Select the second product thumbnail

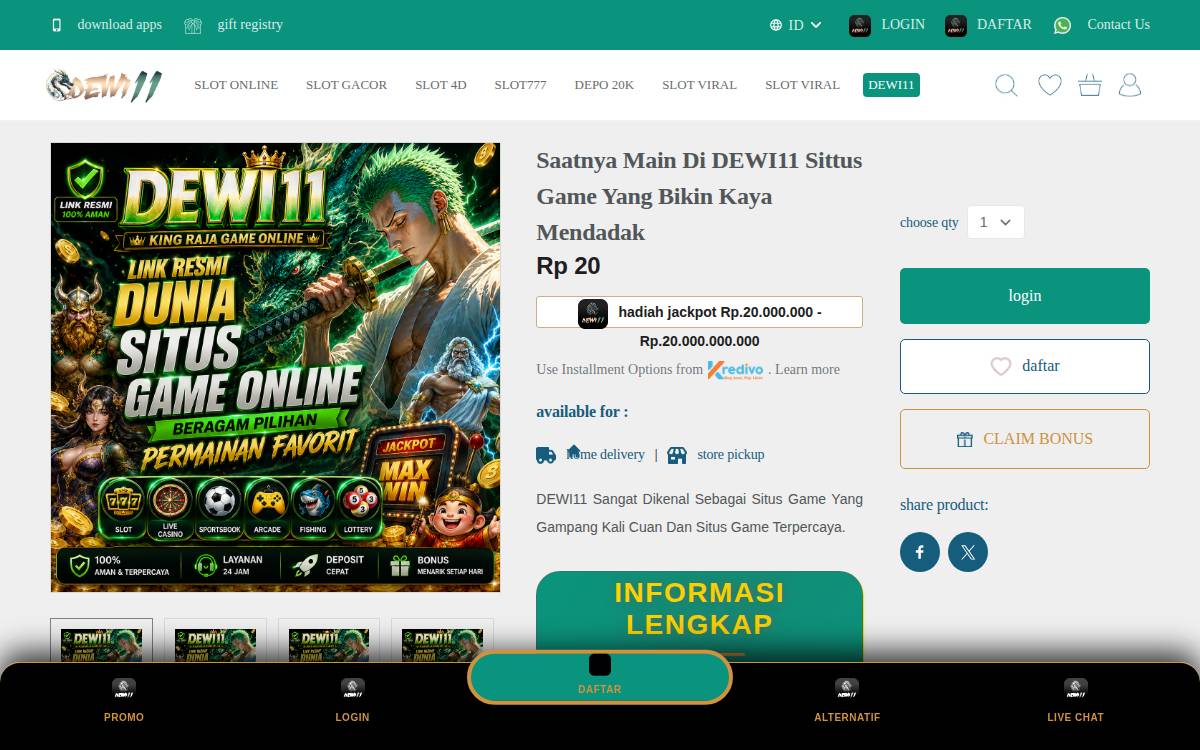(x=215, y=640)
